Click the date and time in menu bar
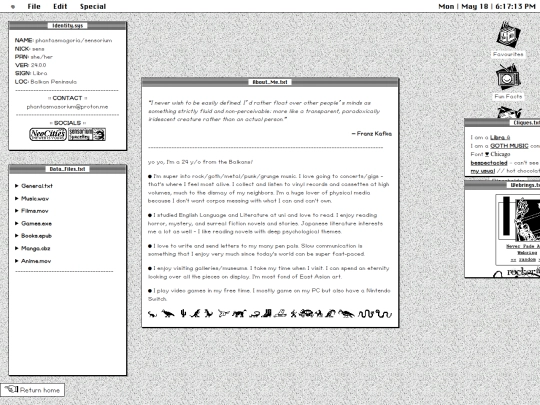This screenshot has height=405, width=540. [x=487, y=7]
